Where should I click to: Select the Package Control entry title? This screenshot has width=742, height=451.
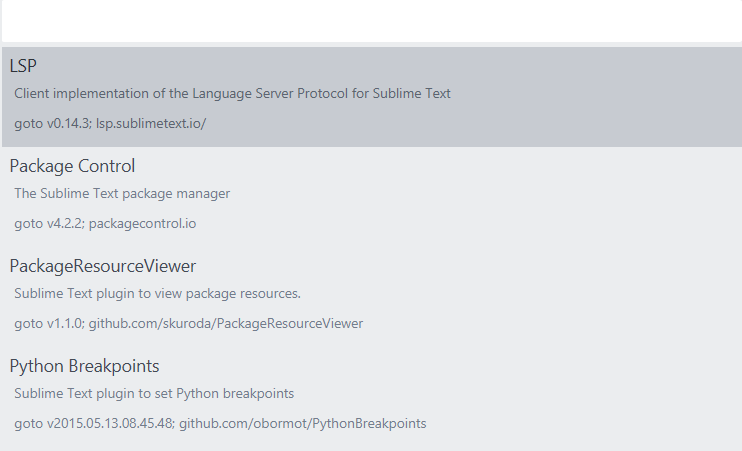(x=72, y=166)
